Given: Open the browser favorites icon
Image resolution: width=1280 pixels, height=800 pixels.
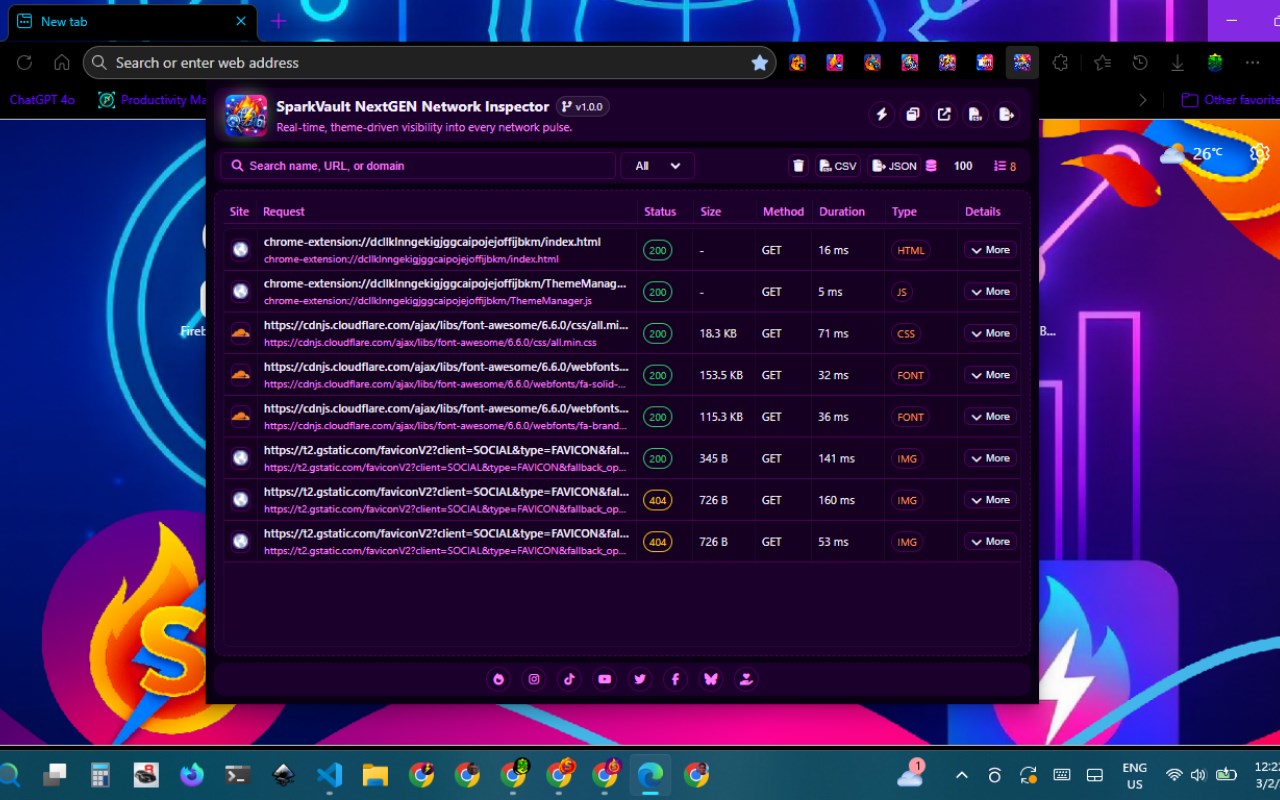Looking at the screenshot, I should pos(1102,62).
